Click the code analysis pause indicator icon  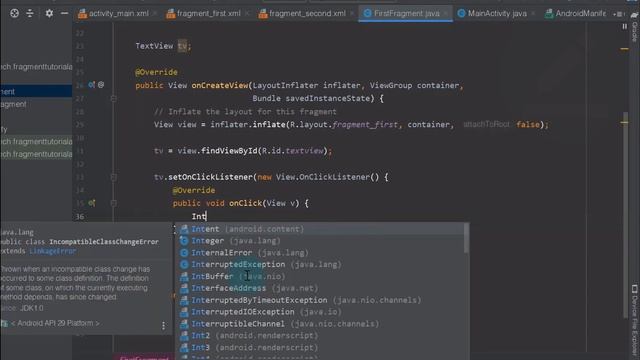624,27
